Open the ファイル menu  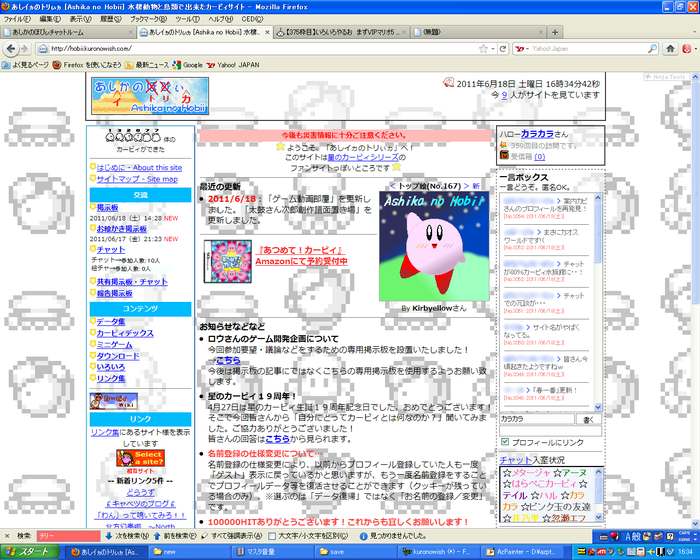[17, 19]
